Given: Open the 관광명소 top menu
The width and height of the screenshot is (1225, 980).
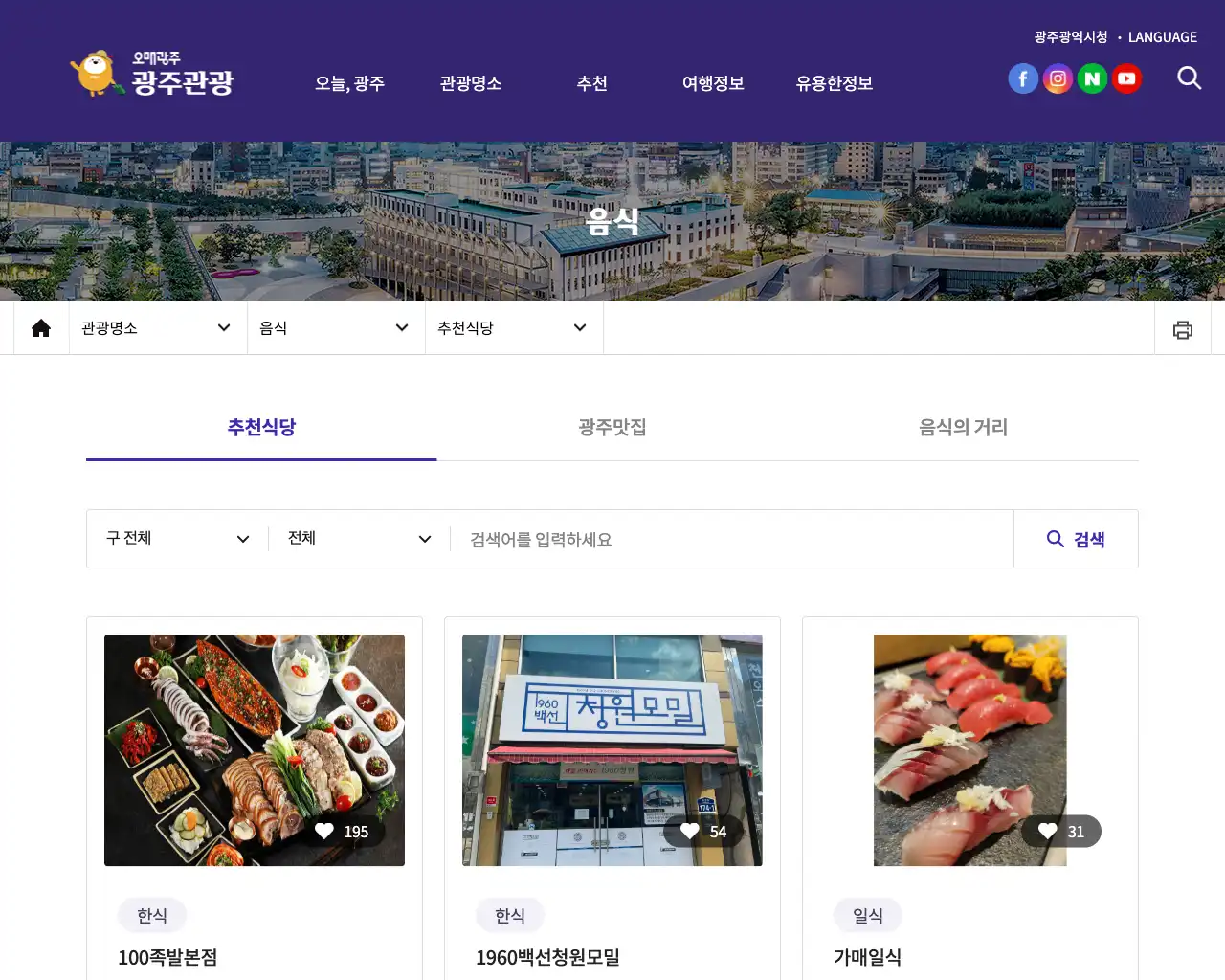Looking at the screenshot, I should 471,83.
